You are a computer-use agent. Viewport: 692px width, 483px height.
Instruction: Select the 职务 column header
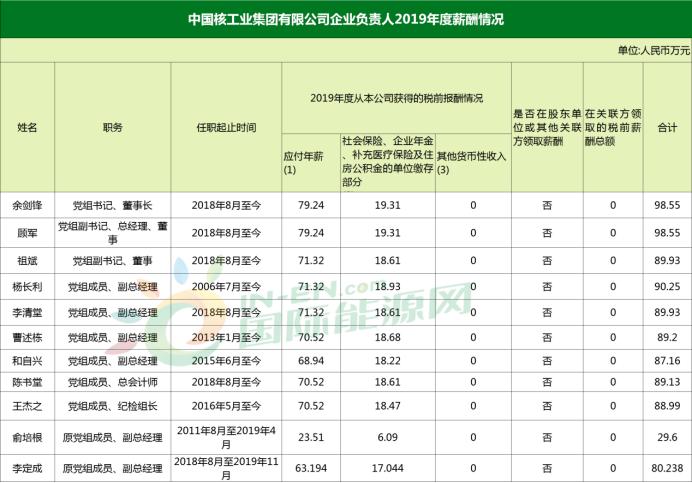point(113,128)
